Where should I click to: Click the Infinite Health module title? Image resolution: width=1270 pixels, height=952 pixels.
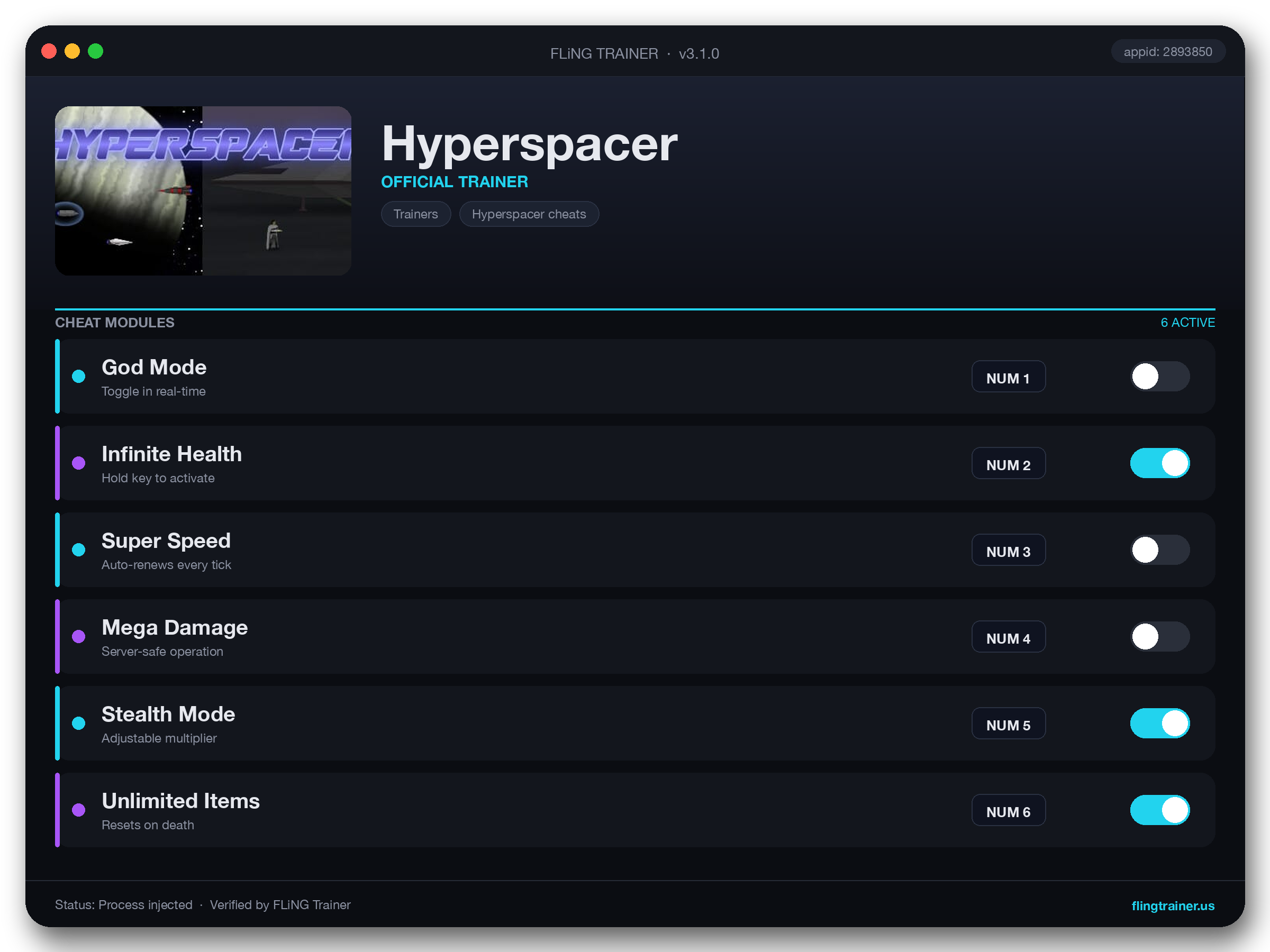(x=171, y=454)
